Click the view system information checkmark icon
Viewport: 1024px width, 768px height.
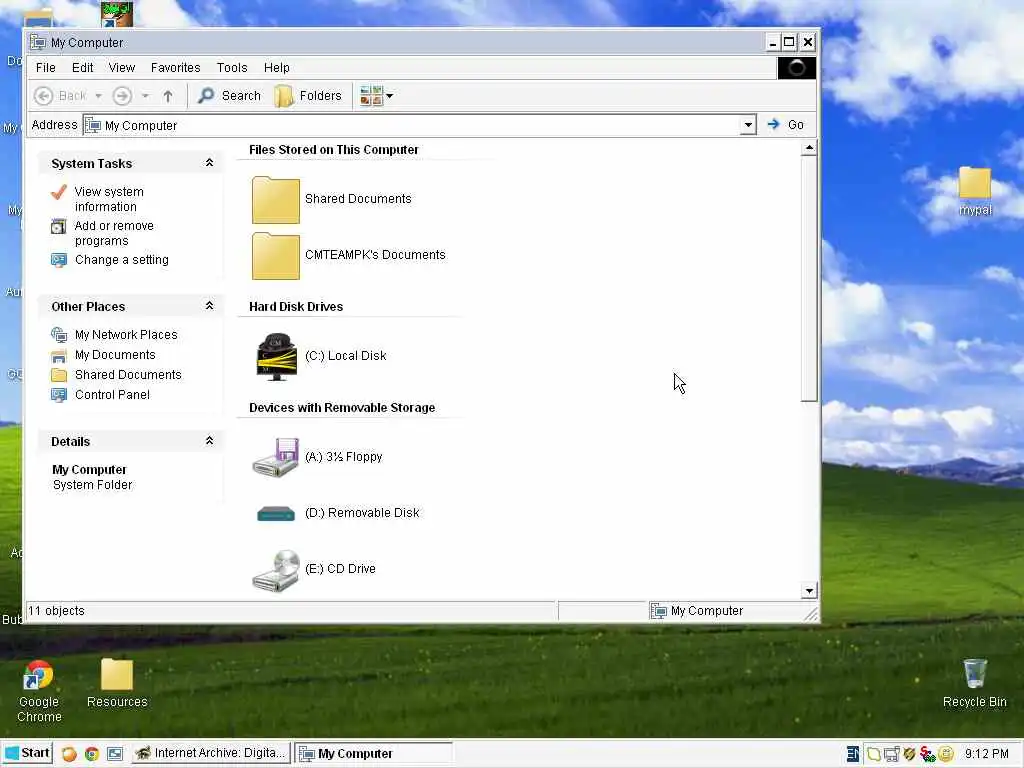click(x=59, y=192)
